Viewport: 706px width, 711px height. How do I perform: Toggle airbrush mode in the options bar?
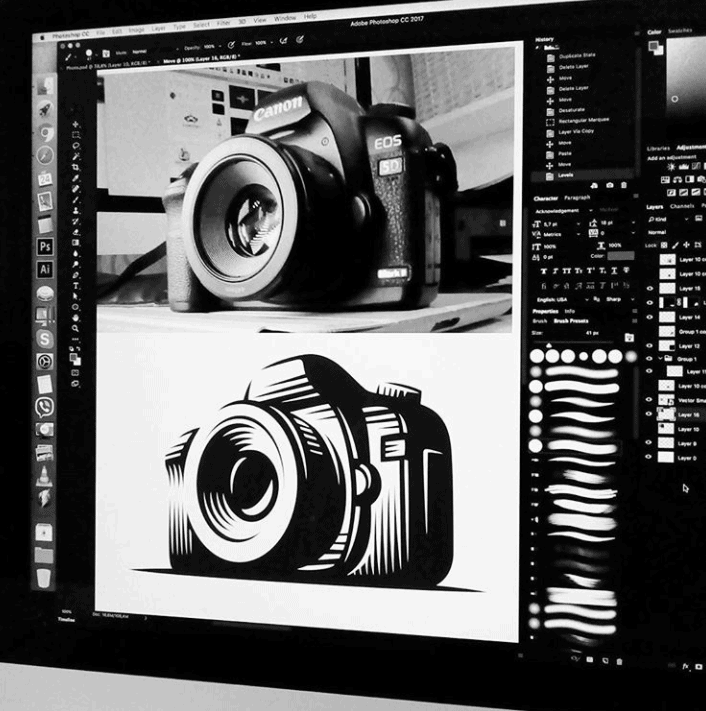[283, 41]
